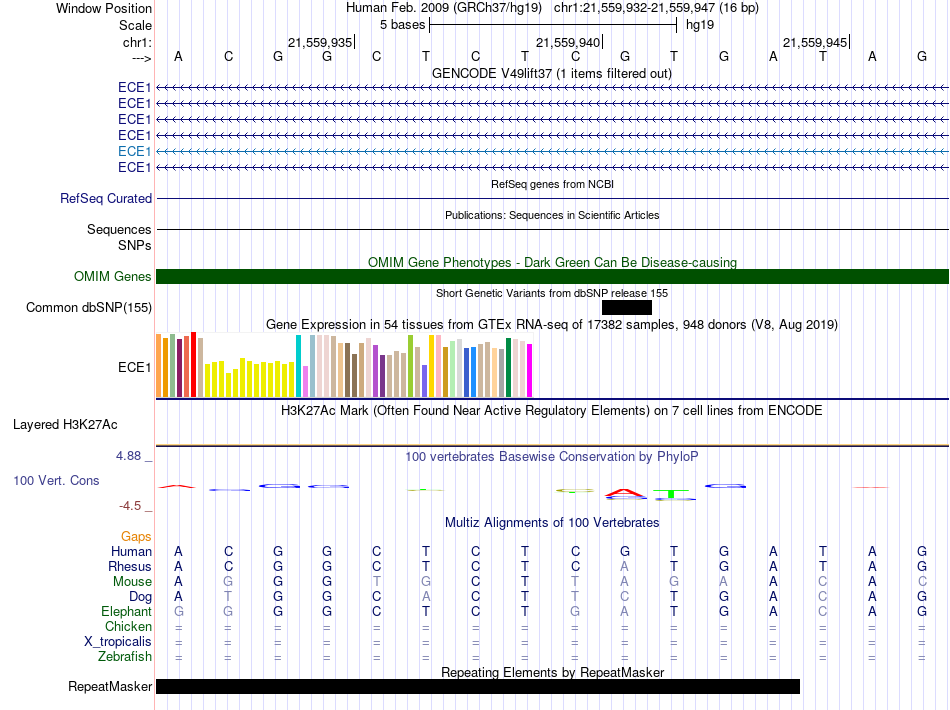Click the red PhyloP conservation peak
The width and height of the screenshot is (950, 710).
click(625, 491)
